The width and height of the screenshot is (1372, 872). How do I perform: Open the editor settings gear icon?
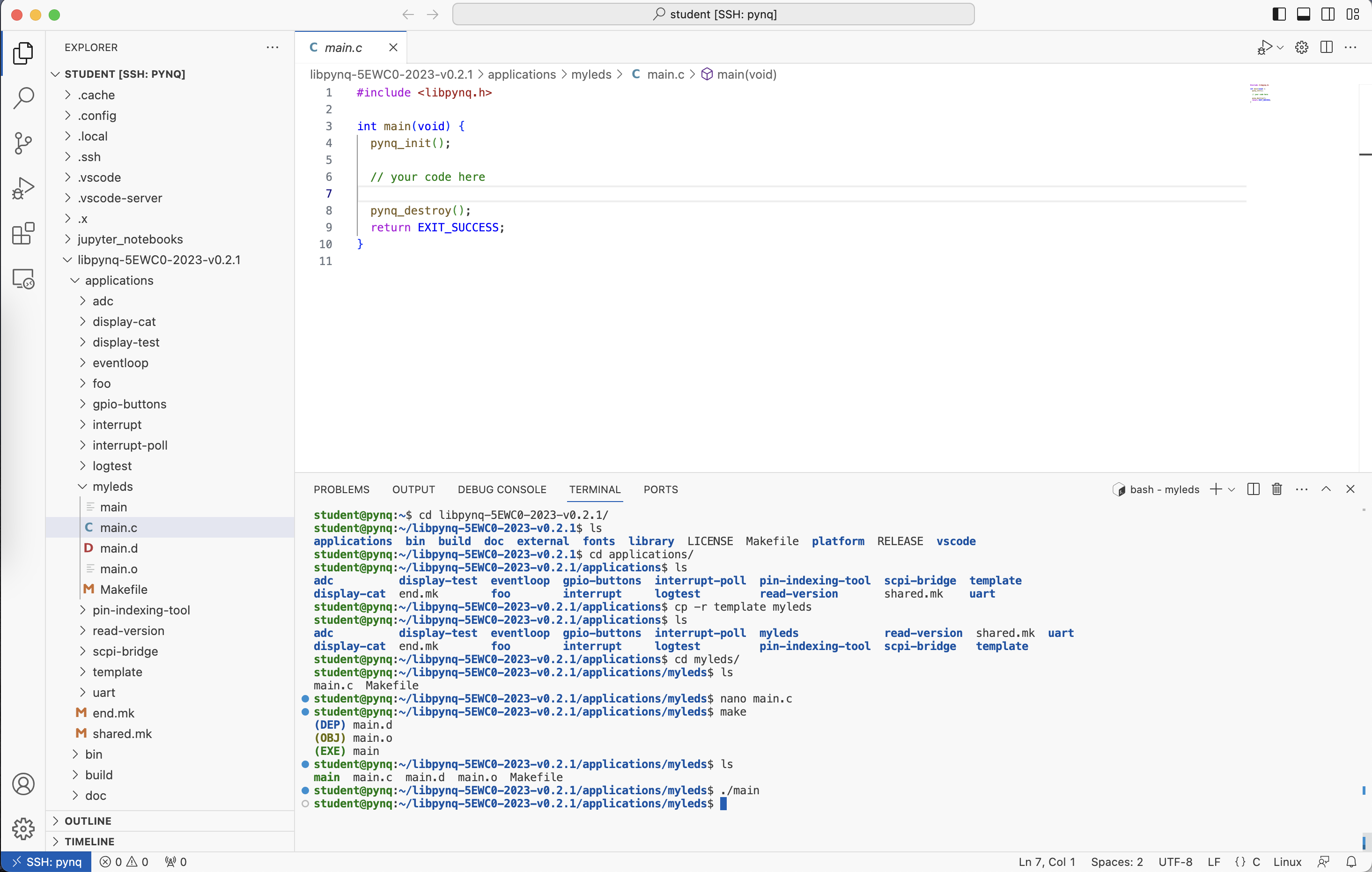click(1301, 47)
